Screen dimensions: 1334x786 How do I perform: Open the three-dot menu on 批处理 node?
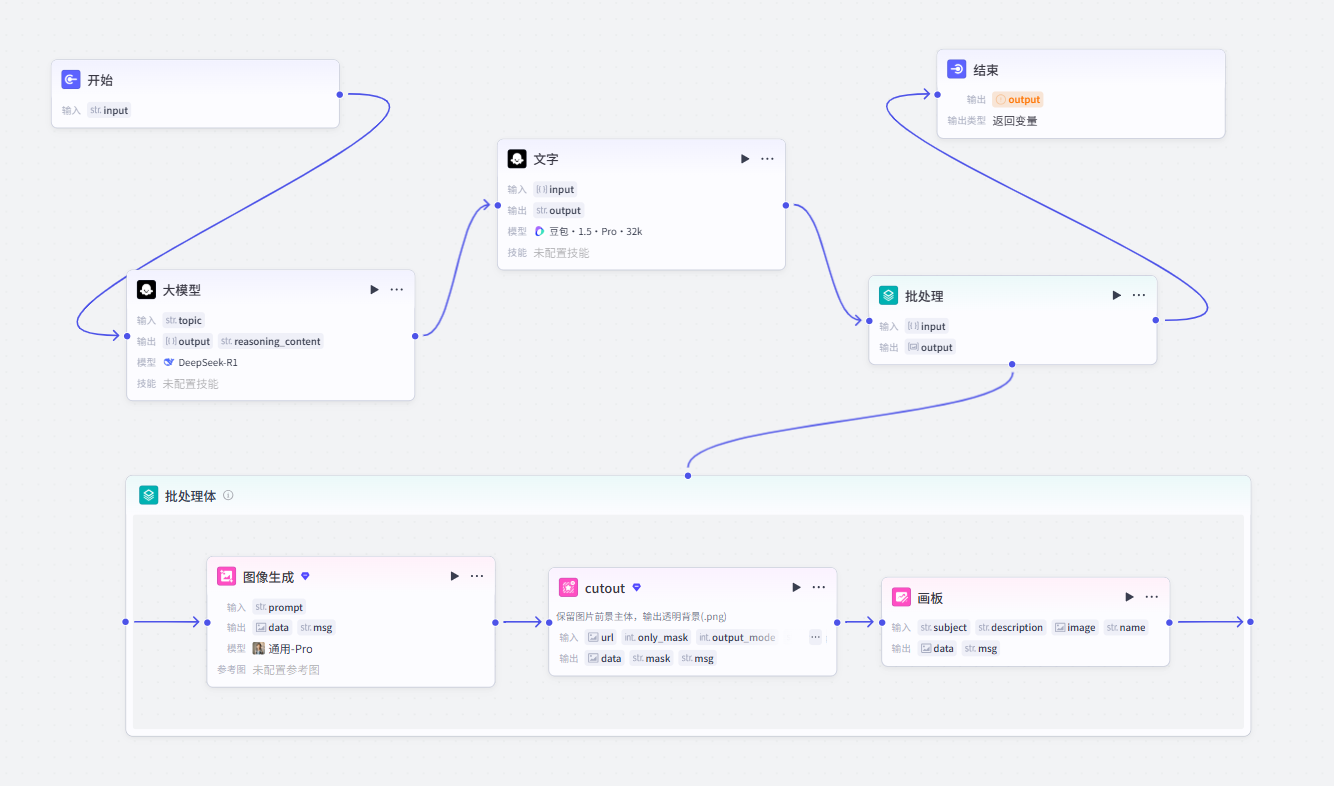(x=1139, y=295)
